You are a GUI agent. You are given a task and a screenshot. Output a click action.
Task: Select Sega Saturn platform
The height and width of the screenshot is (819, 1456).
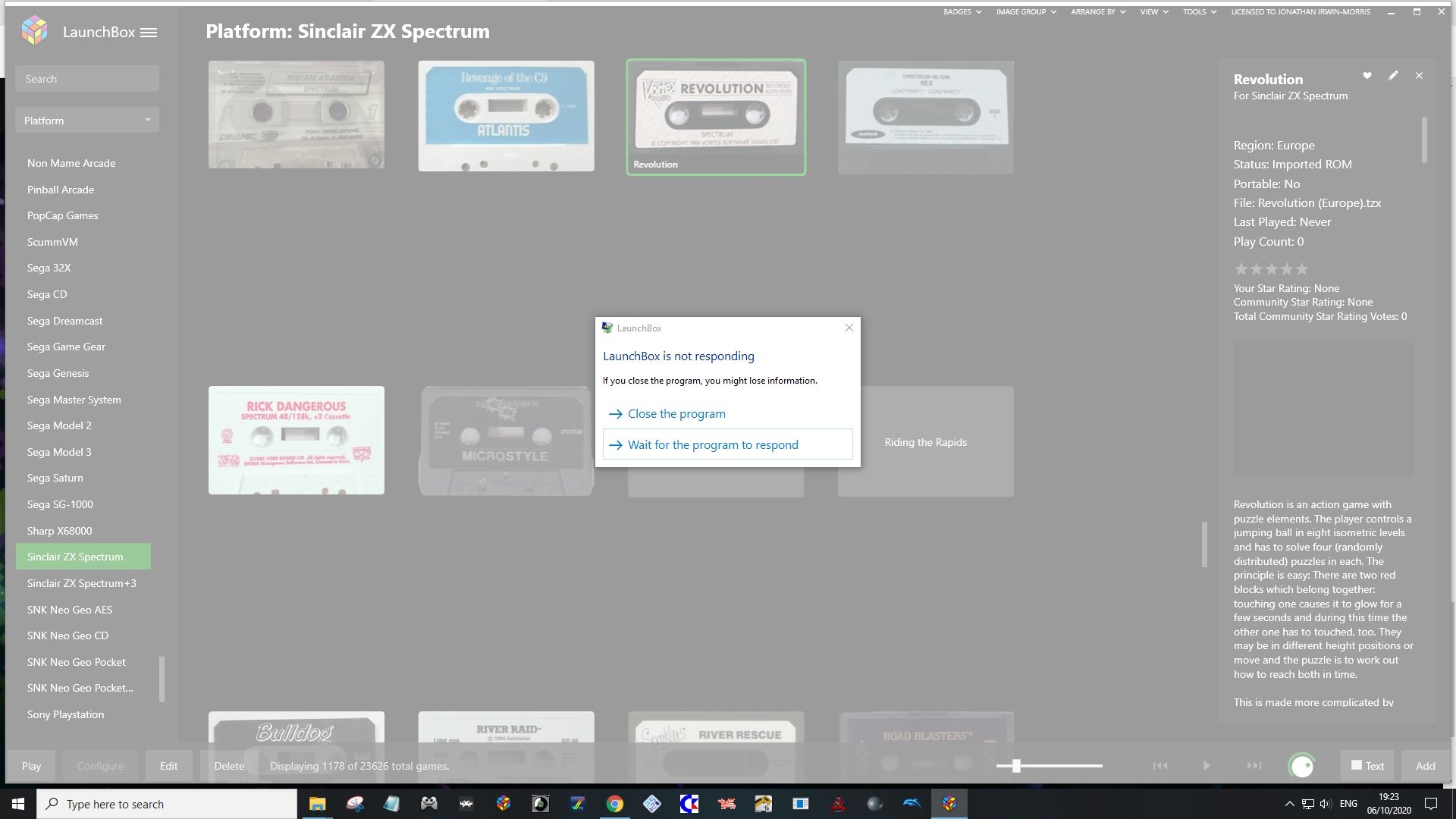pos(55,478)
